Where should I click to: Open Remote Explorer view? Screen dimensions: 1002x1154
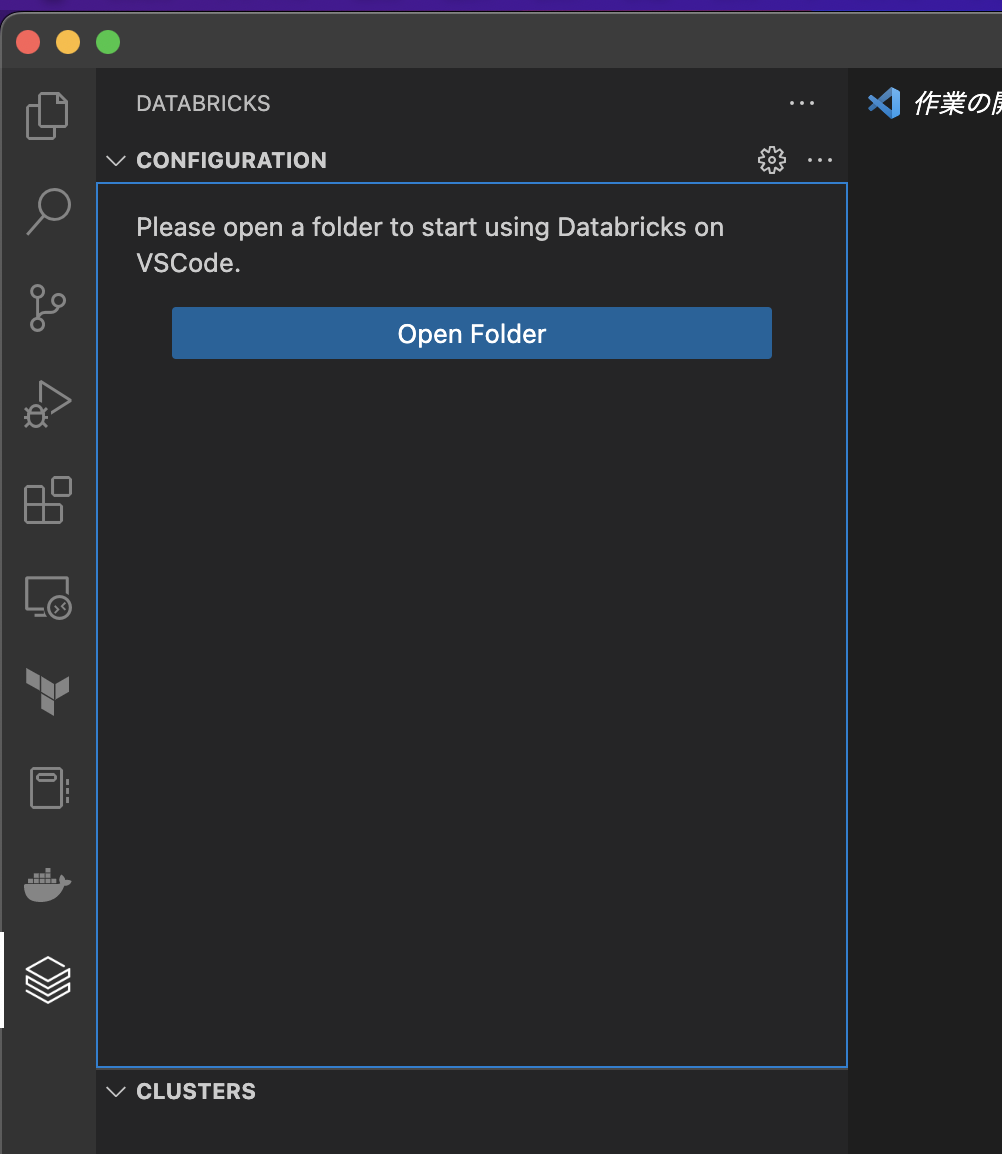(x=48, y=597)
